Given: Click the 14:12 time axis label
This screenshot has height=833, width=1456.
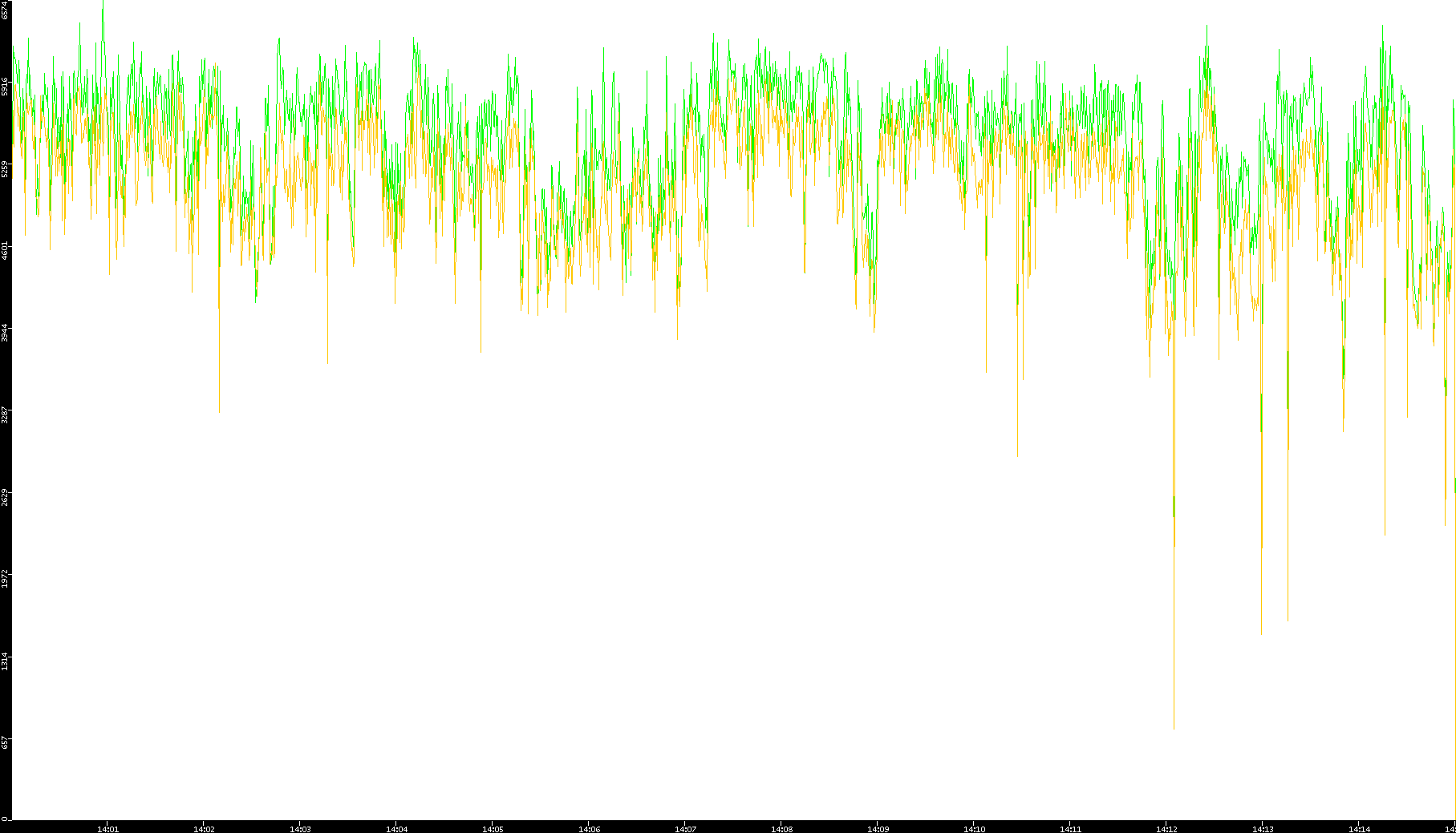Looking at the screenshot, I should pos(1166,829).
